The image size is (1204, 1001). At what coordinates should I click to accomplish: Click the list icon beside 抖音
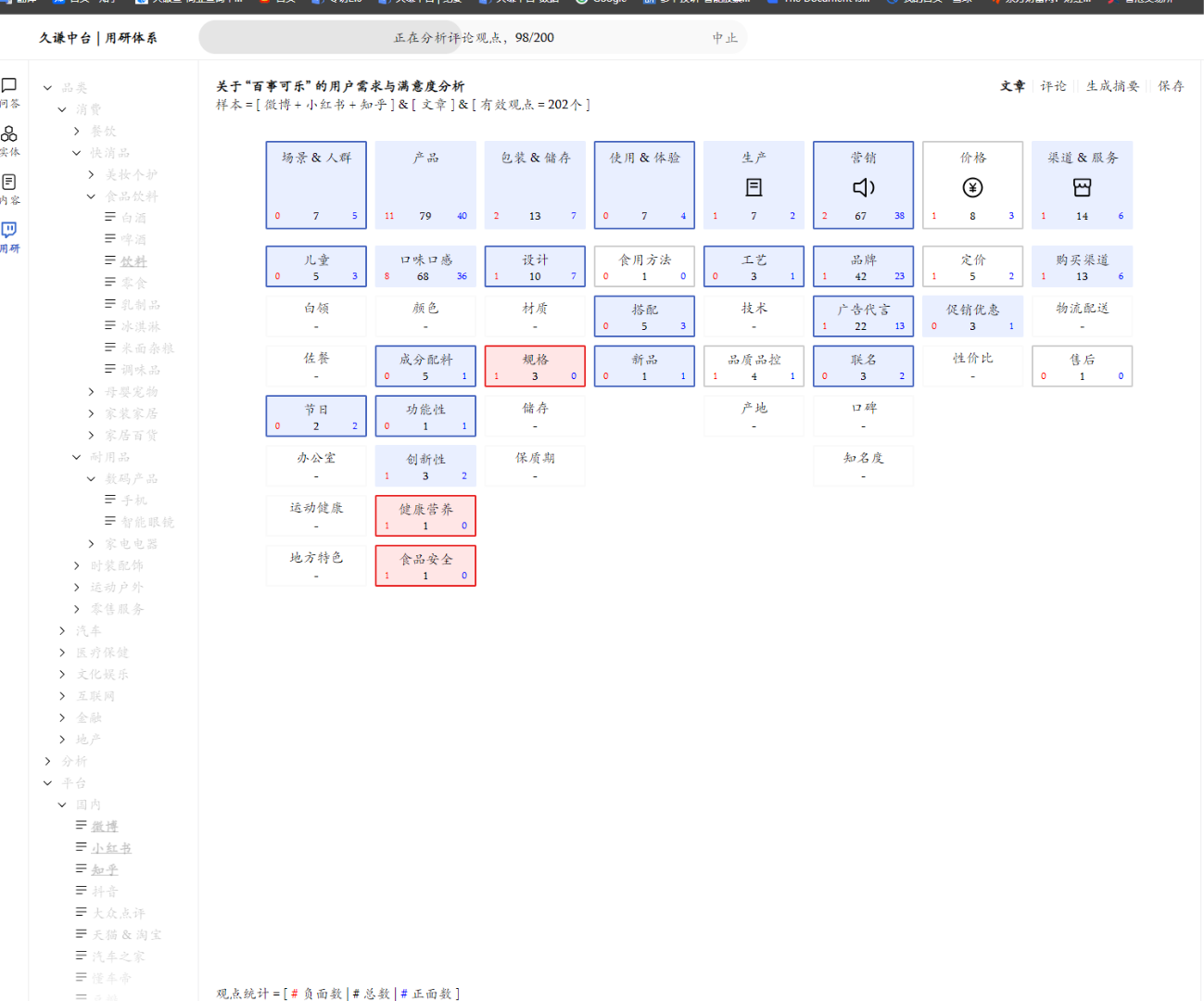tap(82, 890)
